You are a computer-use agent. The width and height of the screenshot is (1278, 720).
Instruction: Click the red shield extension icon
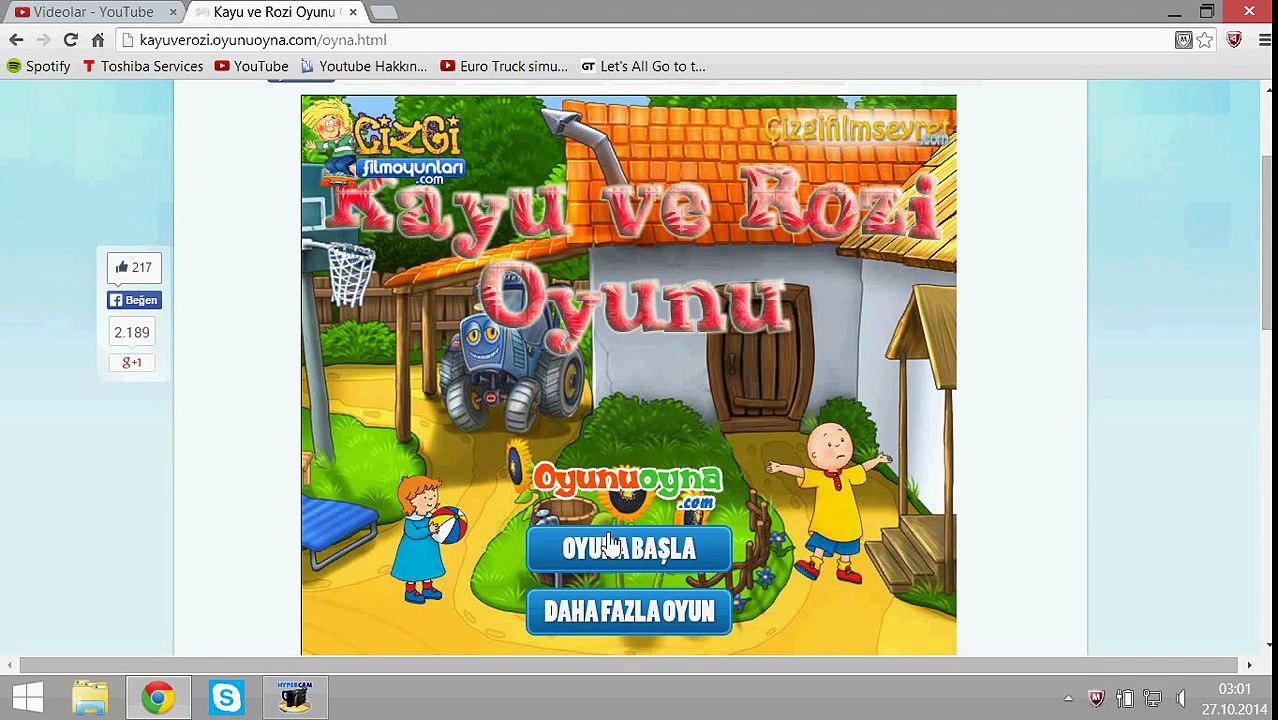click(1234, 40)
